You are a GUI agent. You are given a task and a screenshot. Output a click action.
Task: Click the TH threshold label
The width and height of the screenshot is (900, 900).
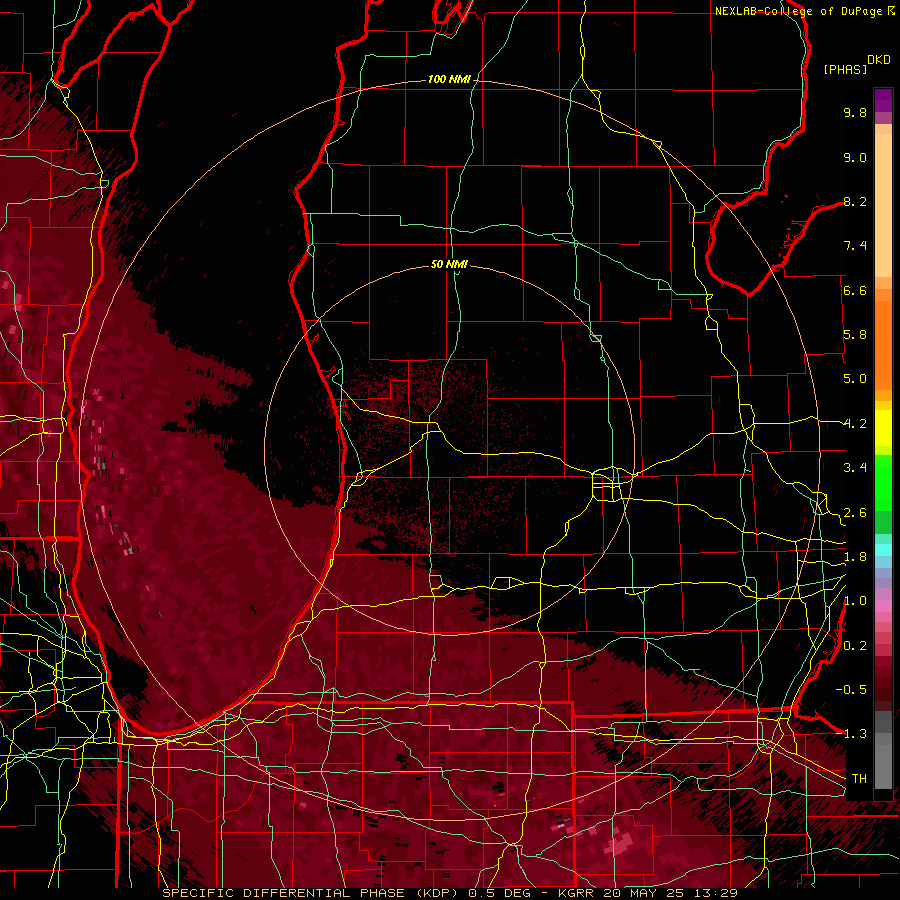(859, 779)
